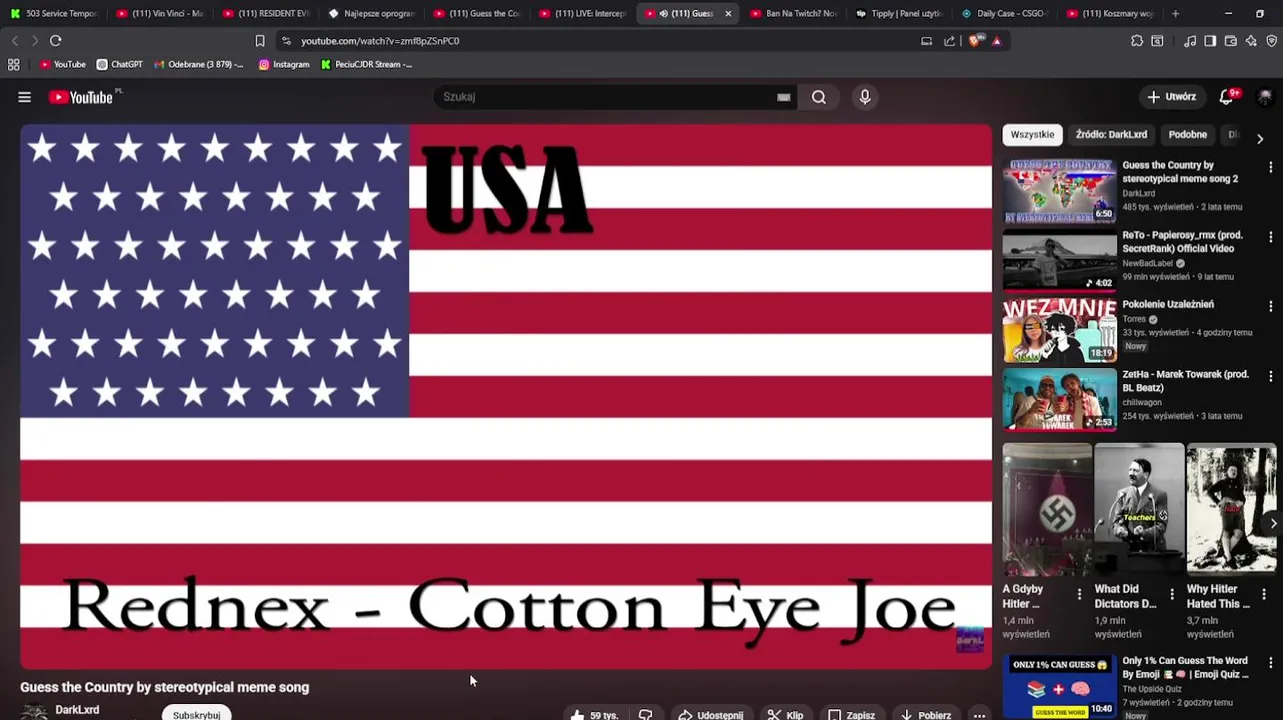The width and height of the screenshot is (1283, 720).
Task: Go back with the browser back arrow
Action: (x=14, y=41)
